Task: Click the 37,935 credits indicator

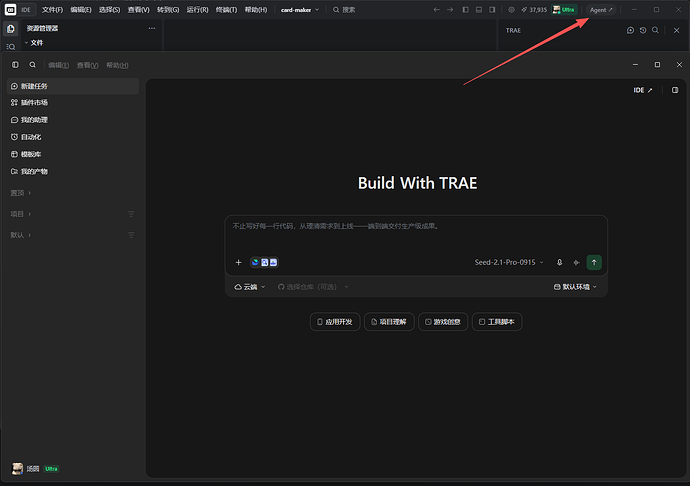Action: (534, 10)
